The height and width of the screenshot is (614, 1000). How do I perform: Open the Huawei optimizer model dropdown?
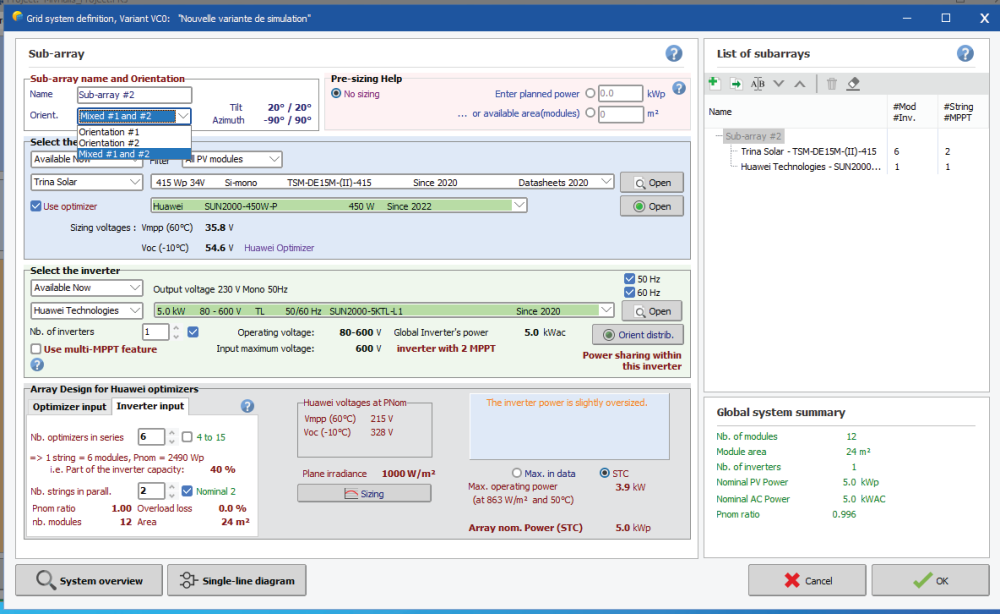tap(517, 206)
